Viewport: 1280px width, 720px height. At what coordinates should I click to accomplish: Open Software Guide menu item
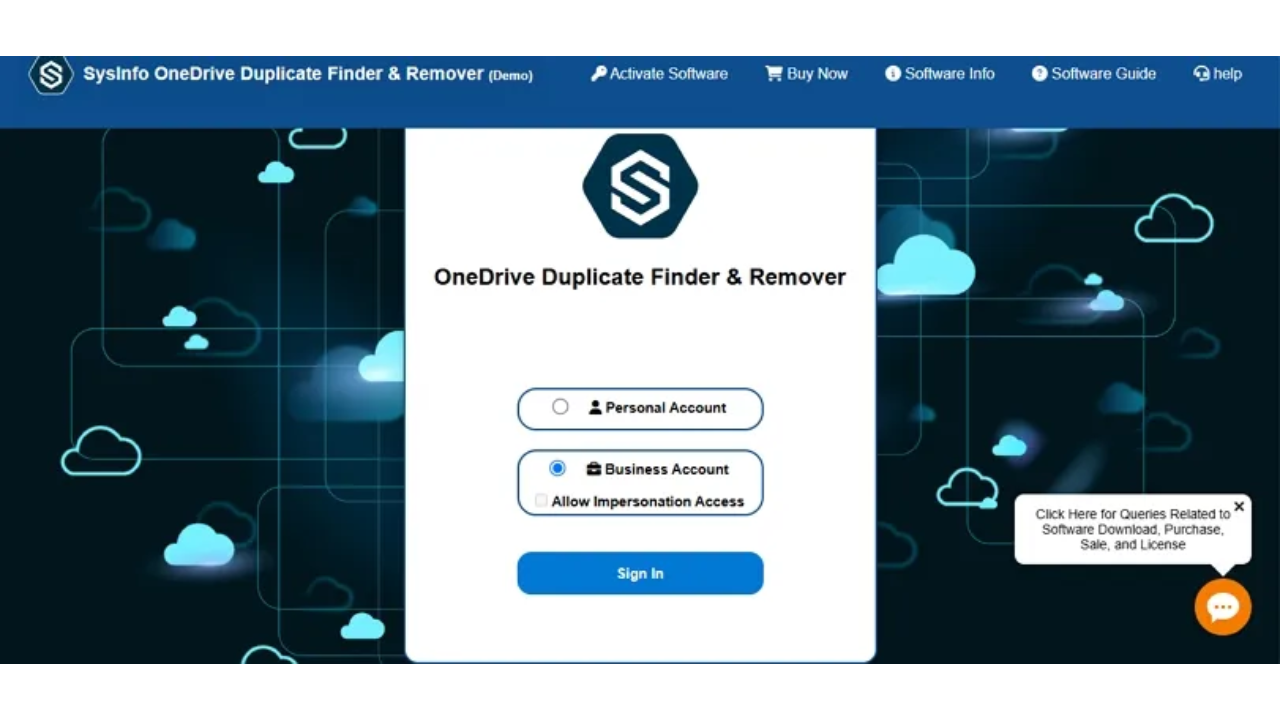[1094, 74]
